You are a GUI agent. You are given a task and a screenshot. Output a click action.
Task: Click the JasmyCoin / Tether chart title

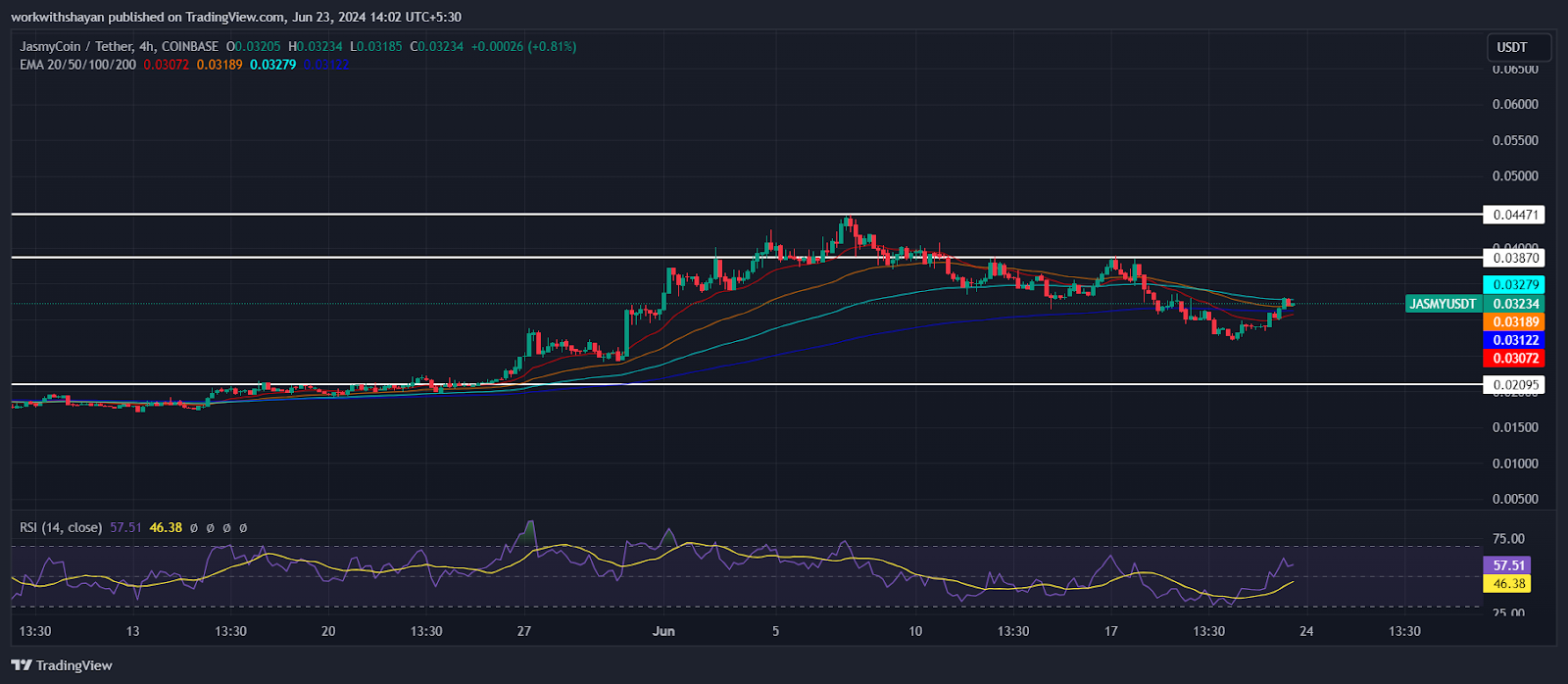coord(119,46)
